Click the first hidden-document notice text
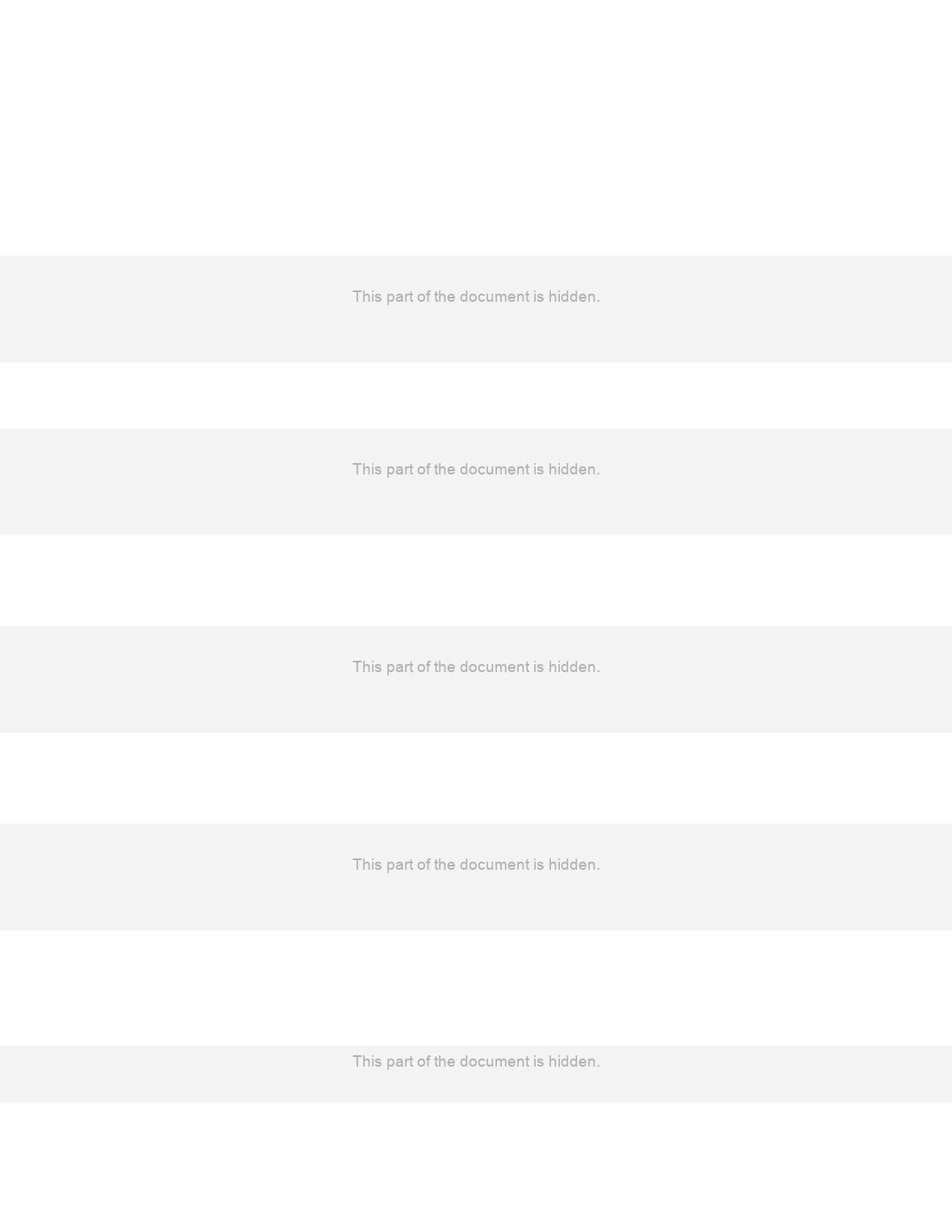This screenshot has width=952, height=1232. [x=476, y=297]
